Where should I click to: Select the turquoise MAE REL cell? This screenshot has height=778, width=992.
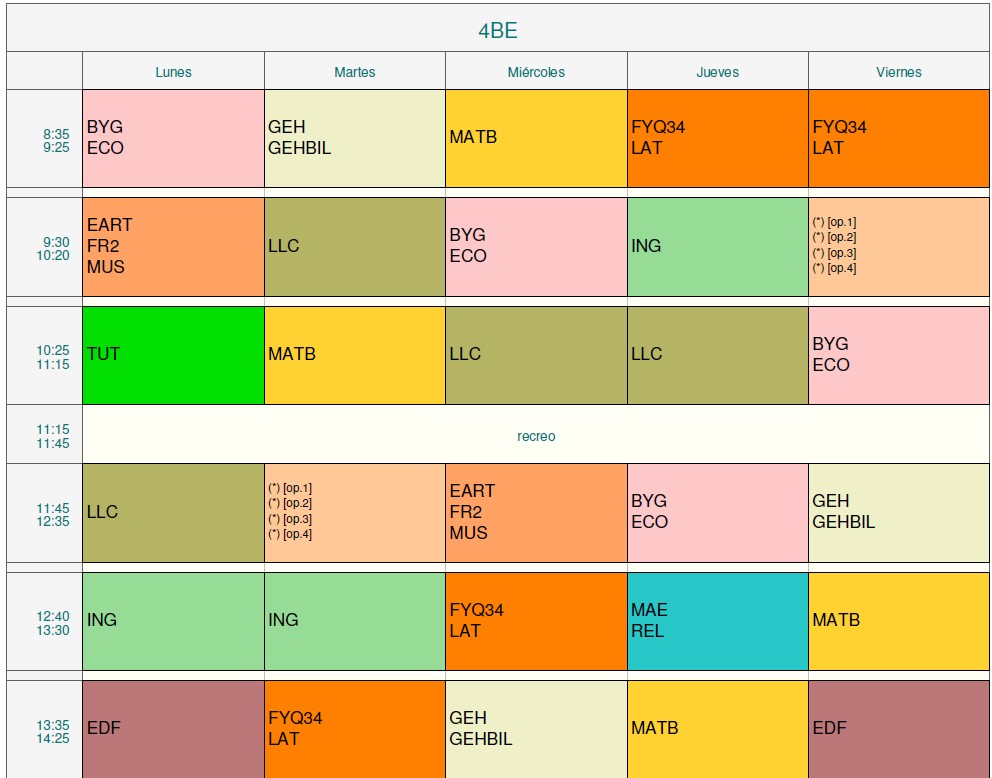click(x=717, y=621)
